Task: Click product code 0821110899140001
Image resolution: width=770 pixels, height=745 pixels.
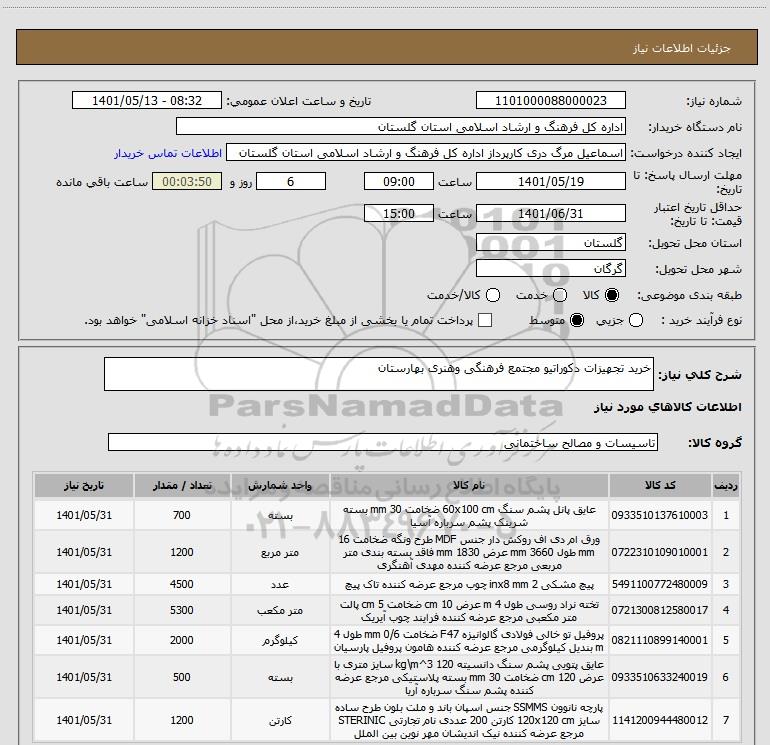Action: tap(660, 640)
